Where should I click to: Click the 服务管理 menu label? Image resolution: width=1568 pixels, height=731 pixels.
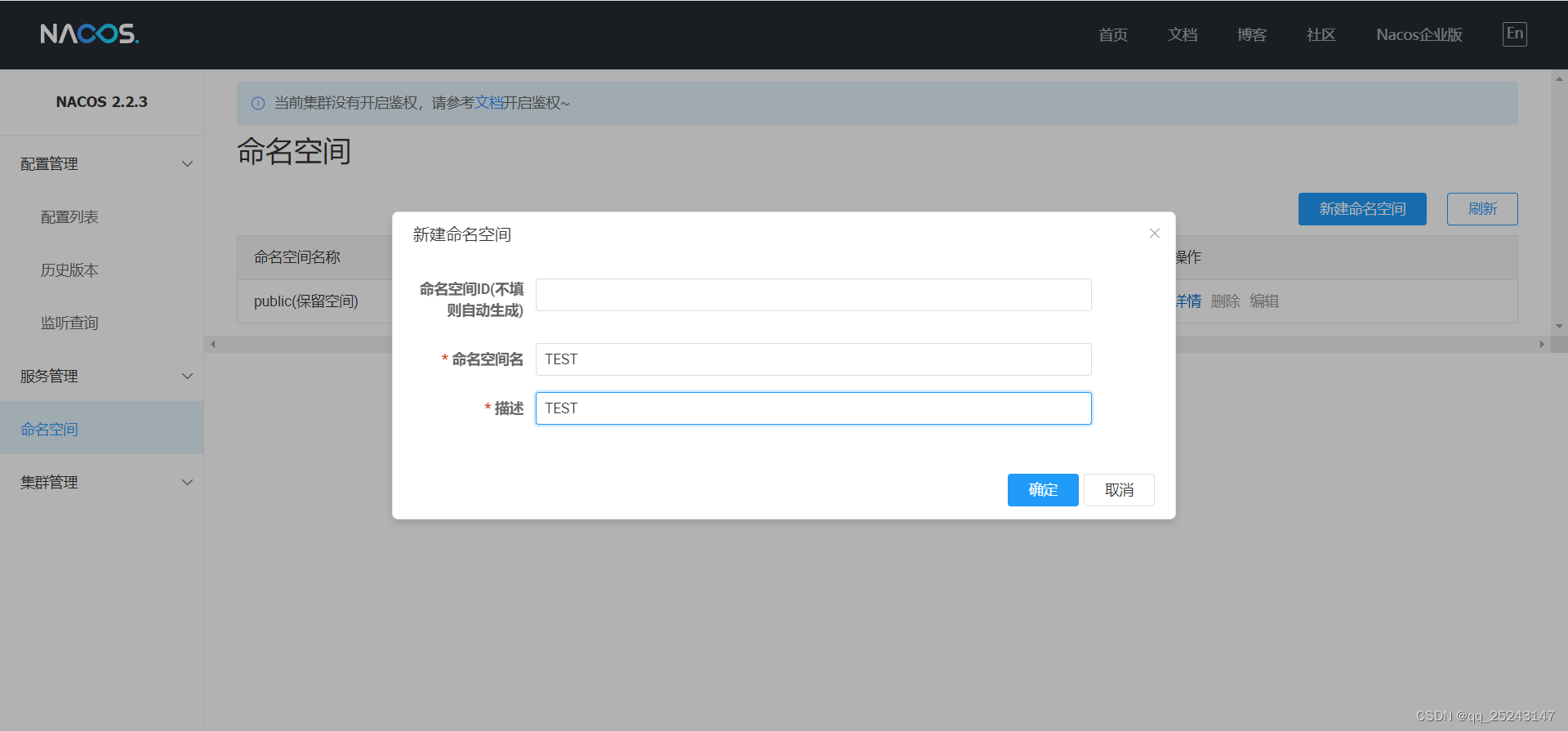[49, 377]
